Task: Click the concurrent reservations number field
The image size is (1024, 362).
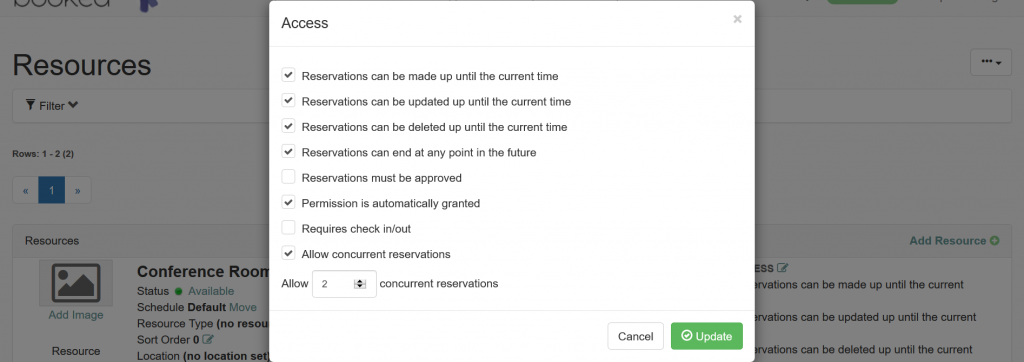Action: pos(344,284)
